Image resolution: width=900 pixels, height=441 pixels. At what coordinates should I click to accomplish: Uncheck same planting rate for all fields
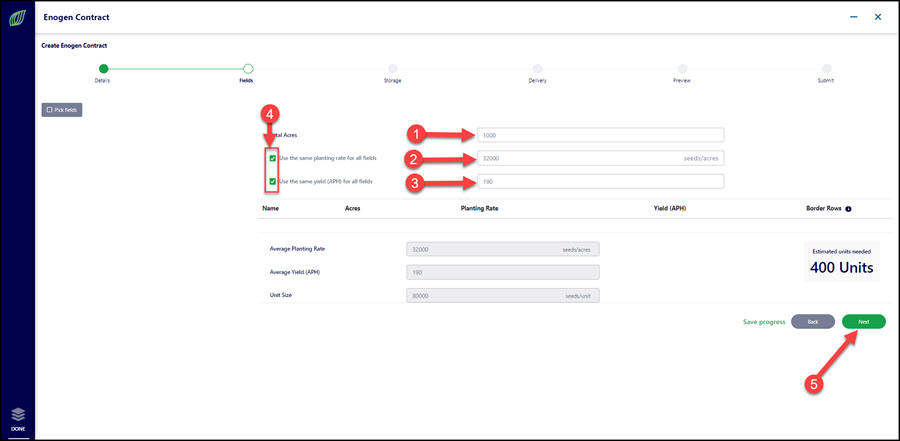[273, 158]
